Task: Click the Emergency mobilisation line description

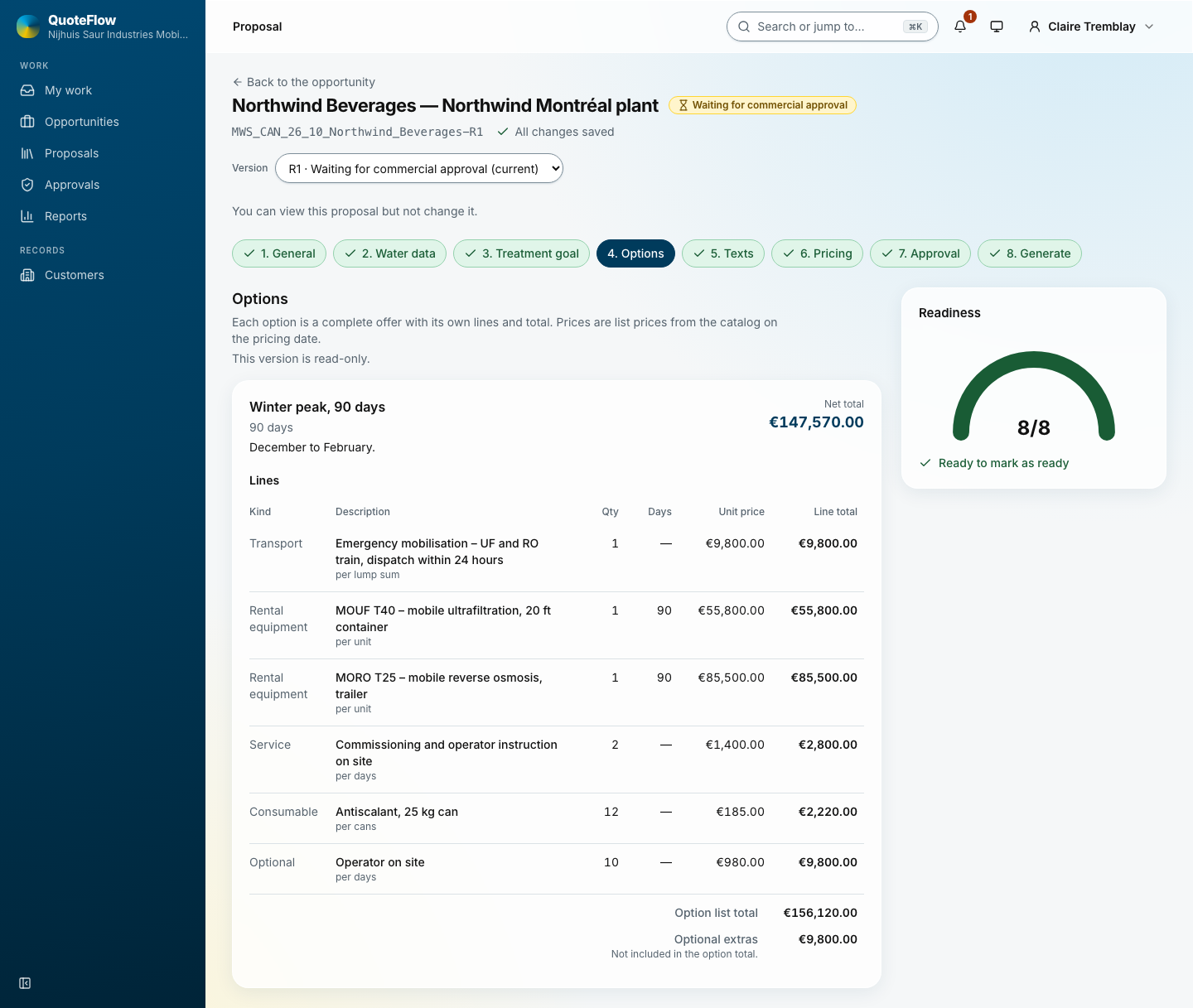Action: click(437, 552)
